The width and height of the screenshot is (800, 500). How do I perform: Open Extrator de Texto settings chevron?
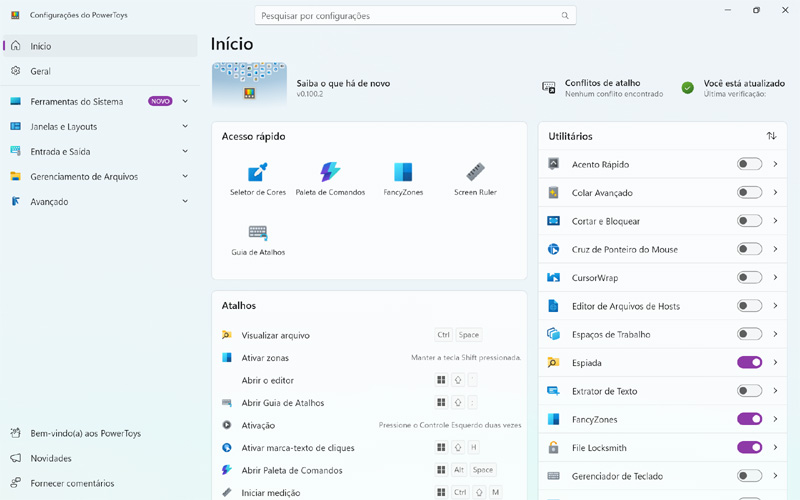point(776,391)
